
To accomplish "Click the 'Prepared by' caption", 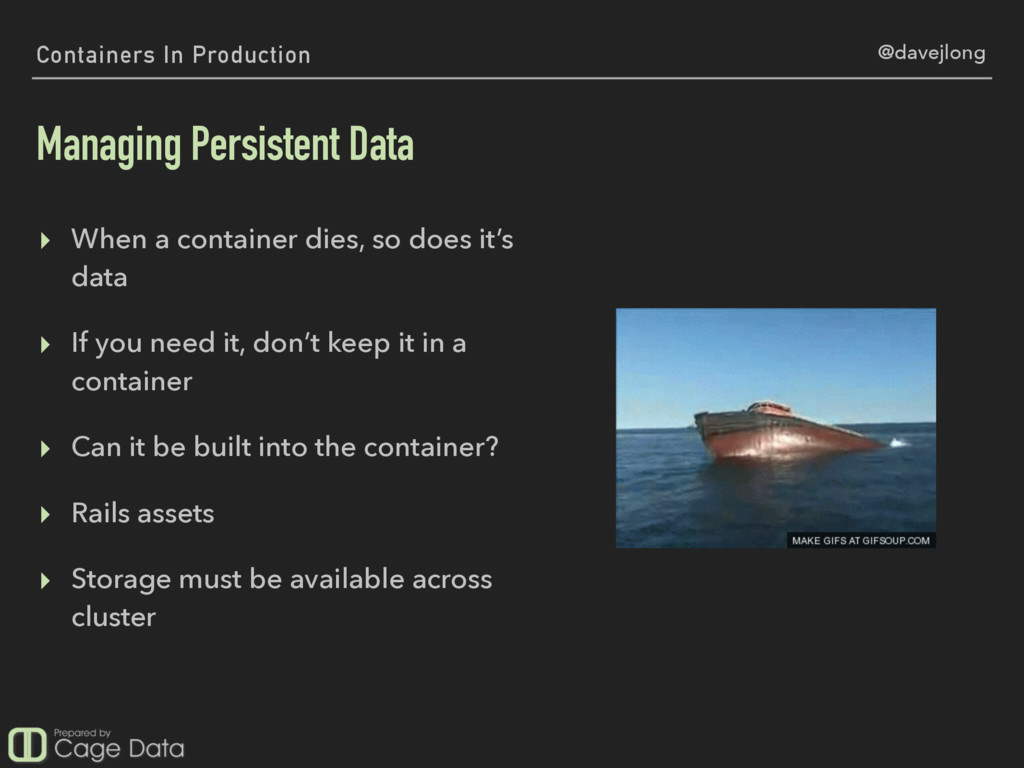I will pos(82,733).
